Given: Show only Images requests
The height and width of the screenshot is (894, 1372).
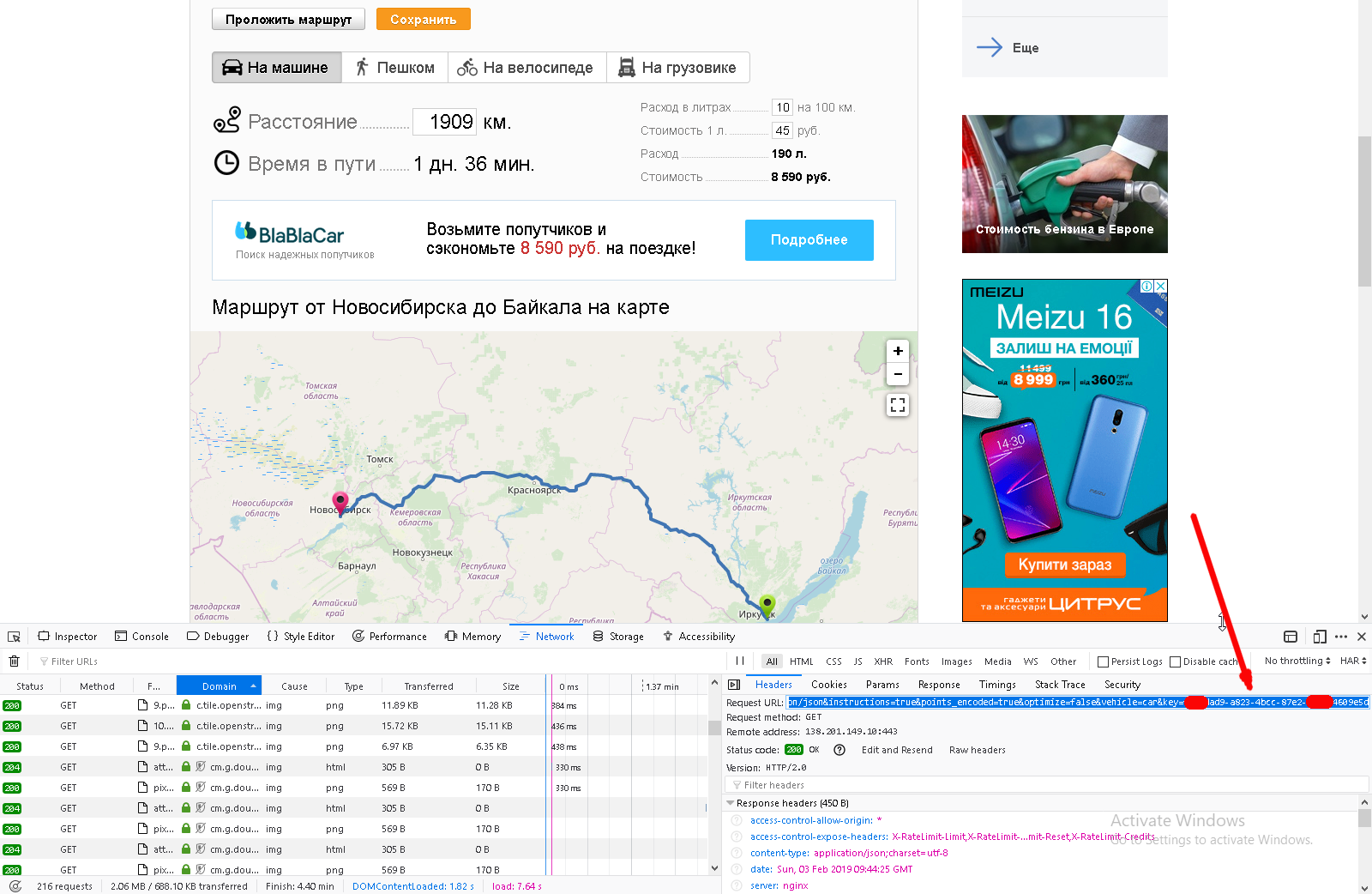Looking at the screenshot, I should 957,661.
